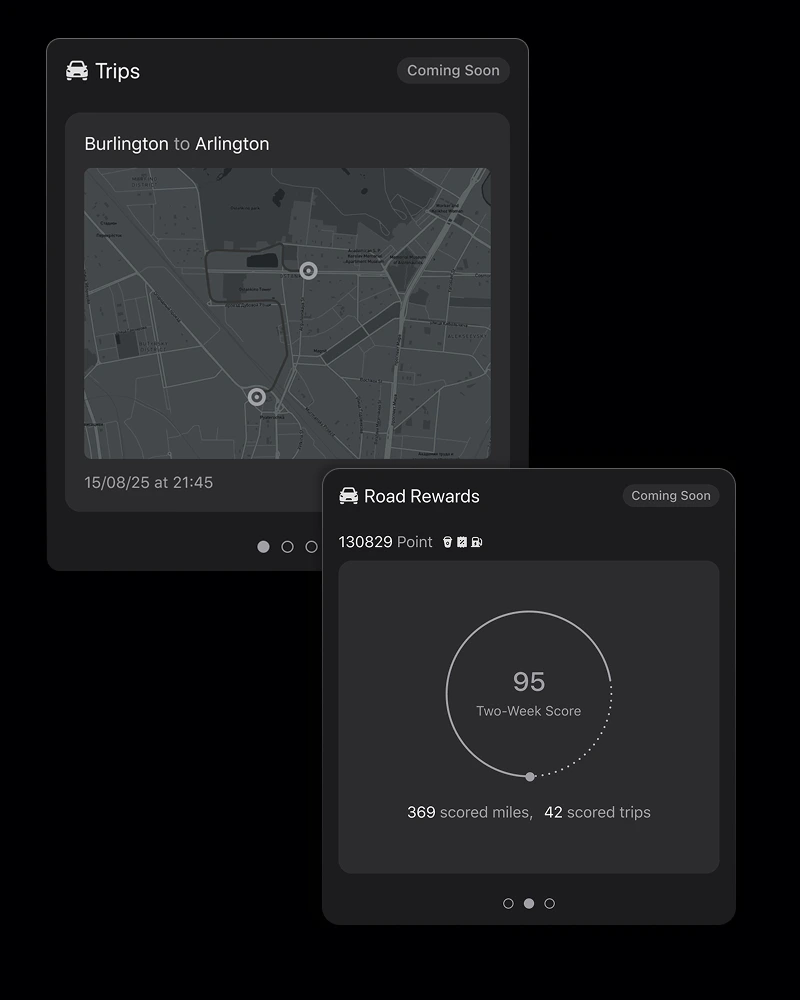Screen dimensions: 800x1000
Task: Click the trip date 15/08/25 at 21:45
Action: pos(149,482)
